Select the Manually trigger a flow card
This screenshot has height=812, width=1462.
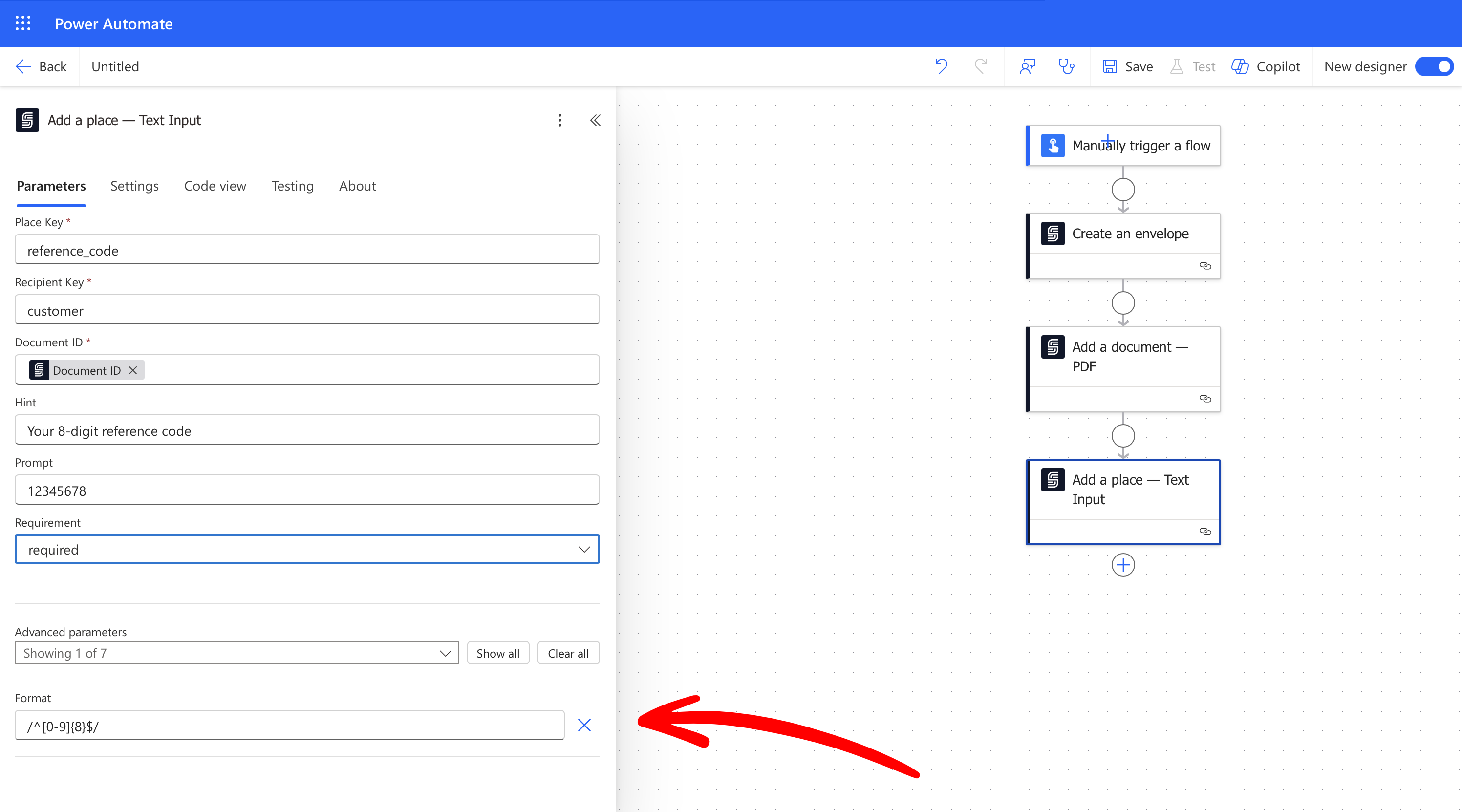(1124, 146)
